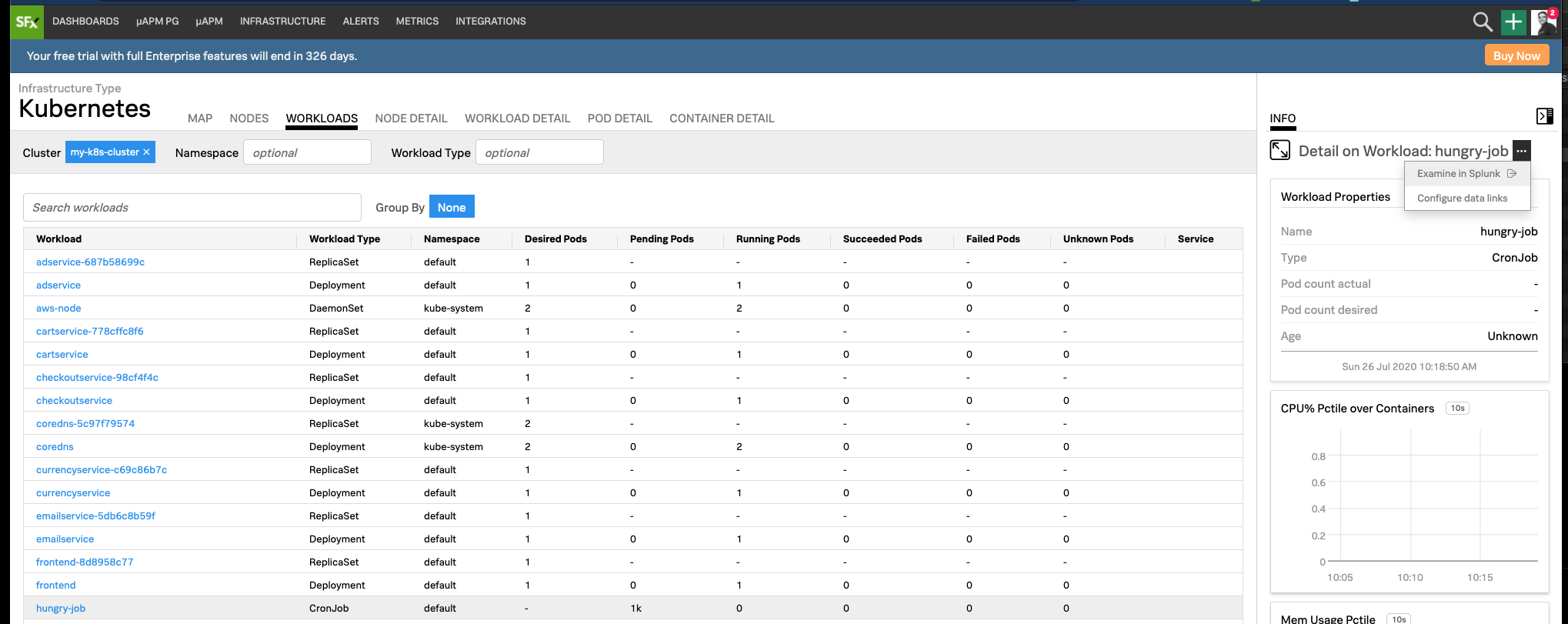Collapse the info sidebar panel icon
This screenshot has height=624, width=1568.
tap(1544, 116)
